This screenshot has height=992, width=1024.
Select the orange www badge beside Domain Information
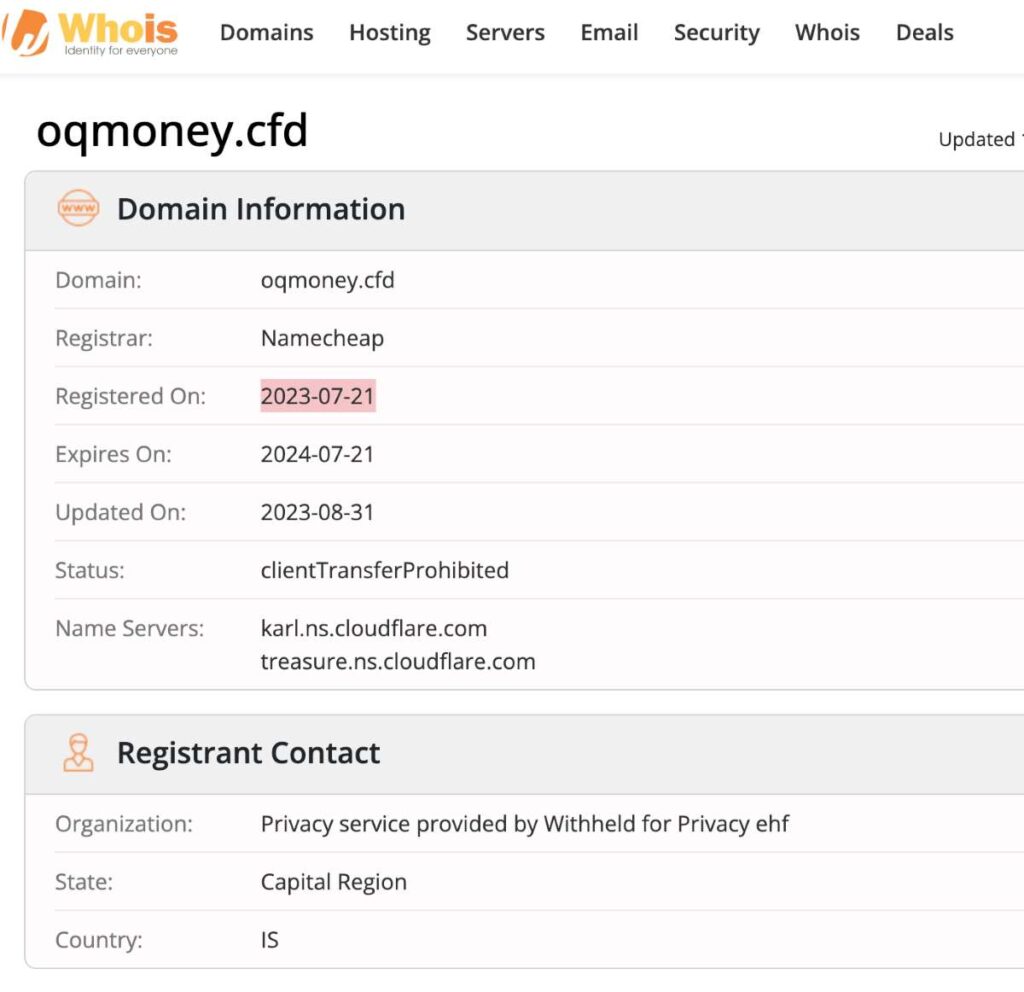(x=79, y=209)
